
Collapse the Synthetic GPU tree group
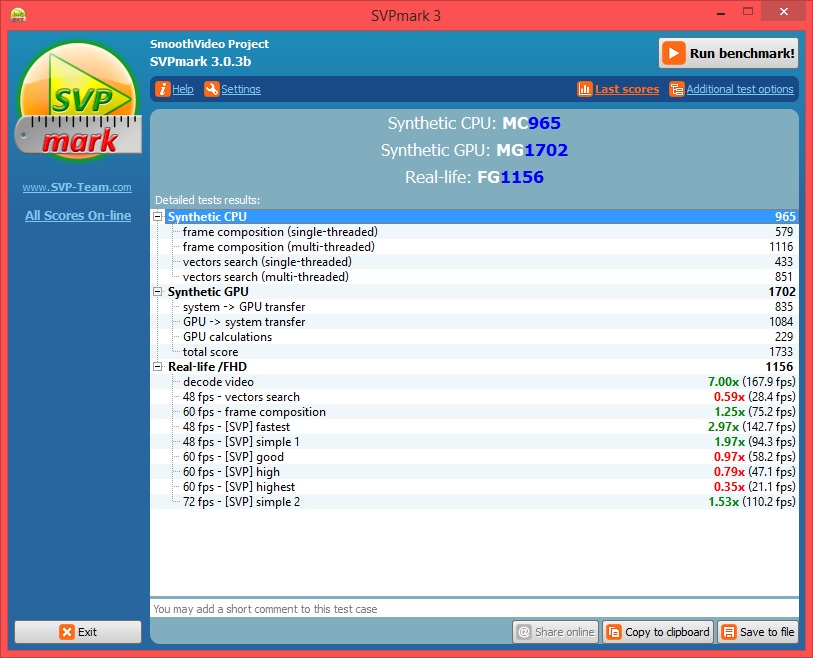(158, 292)
